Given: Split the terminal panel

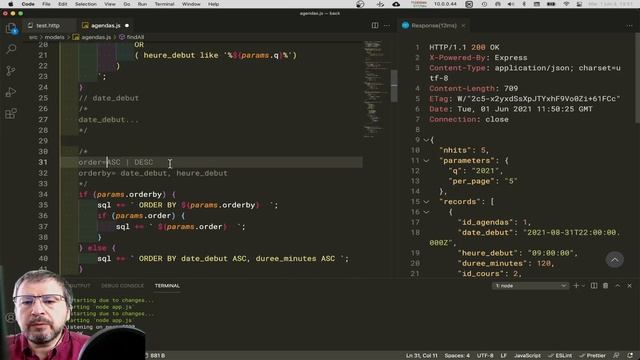Looking at the screenshot, I should pyautogui.click(x=594, y=286).
